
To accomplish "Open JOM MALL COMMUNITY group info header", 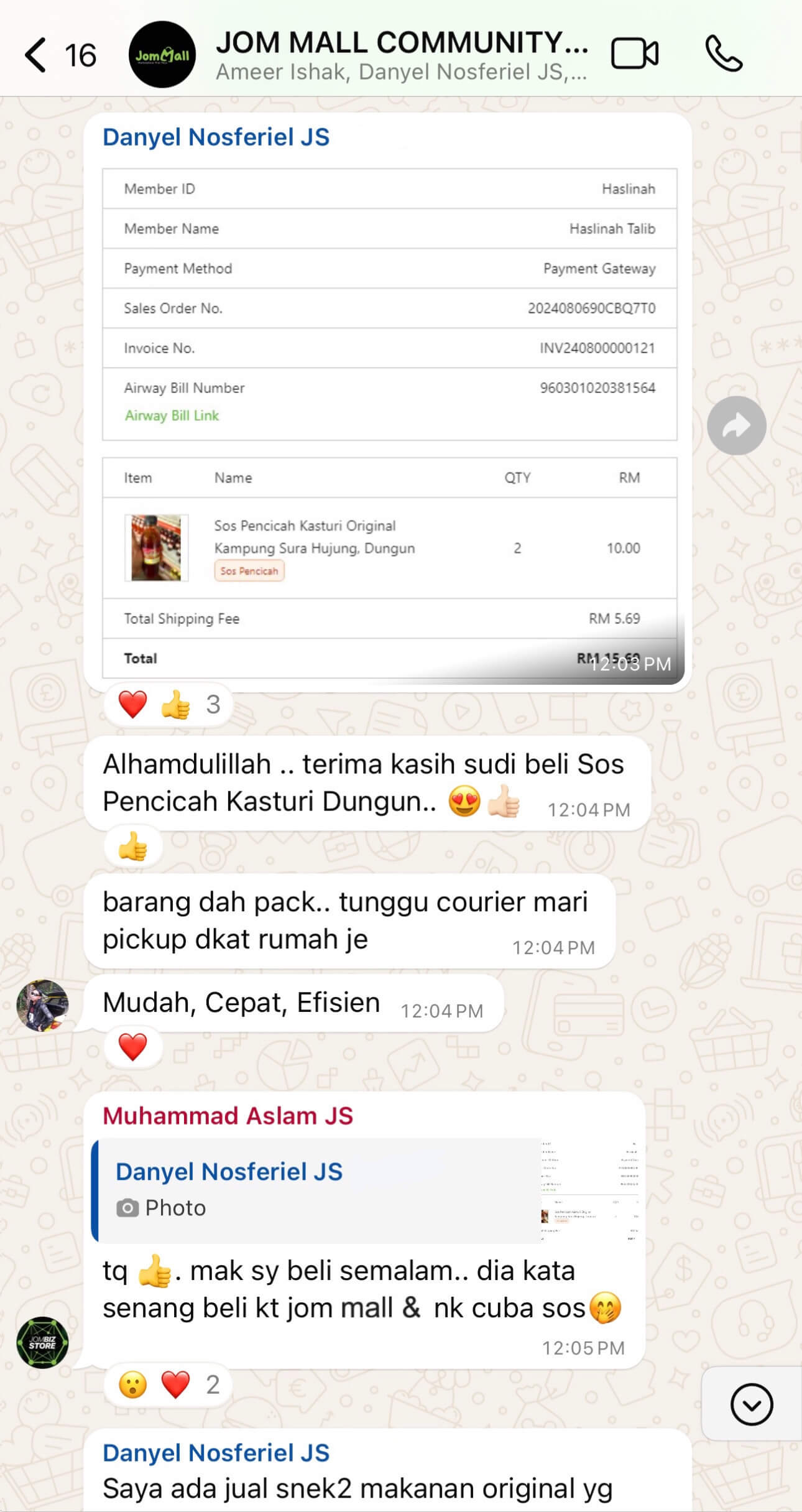I will (402, 55).
